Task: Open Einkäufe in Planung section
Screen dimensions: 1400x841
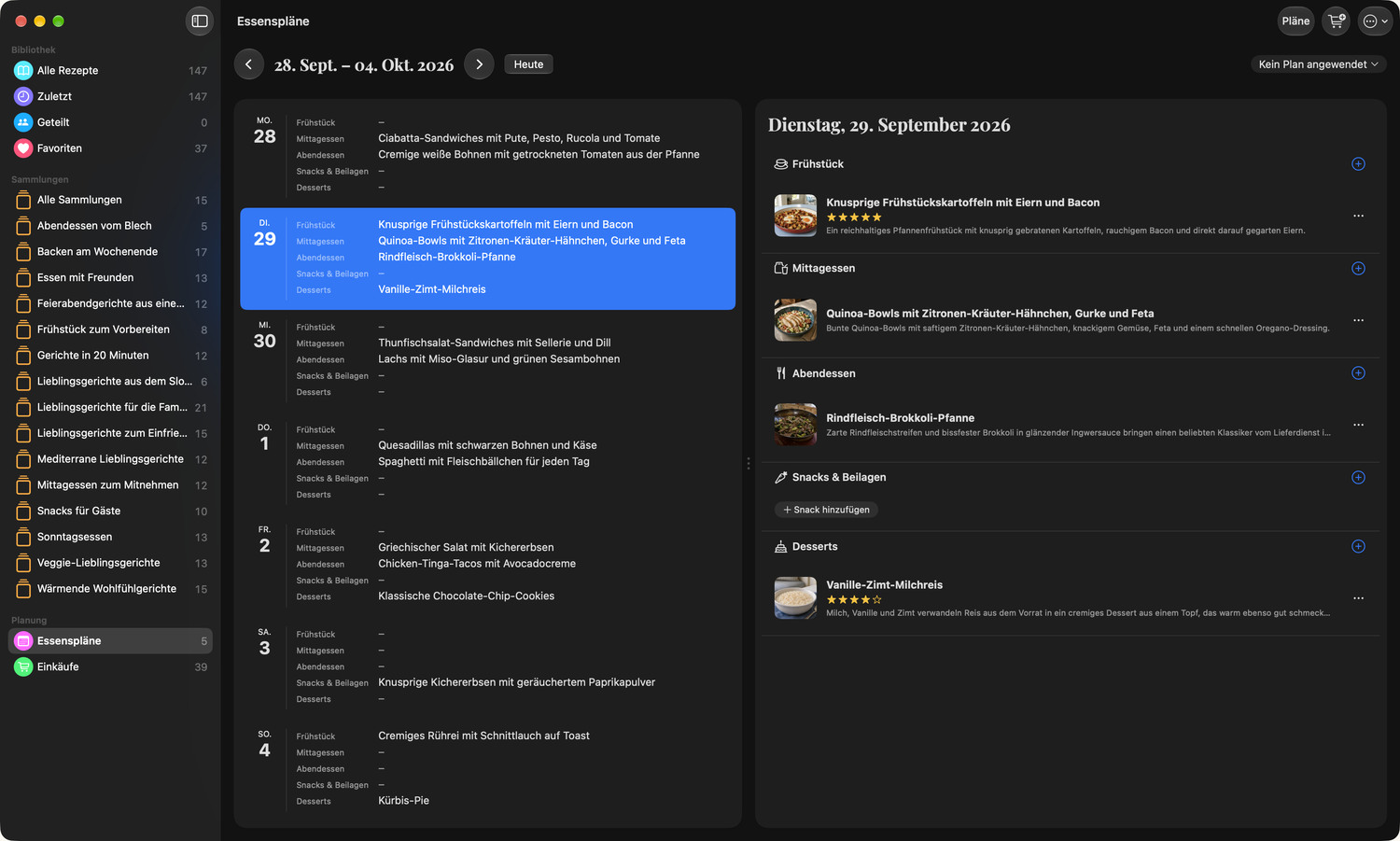Action: [x=110, y=667]
